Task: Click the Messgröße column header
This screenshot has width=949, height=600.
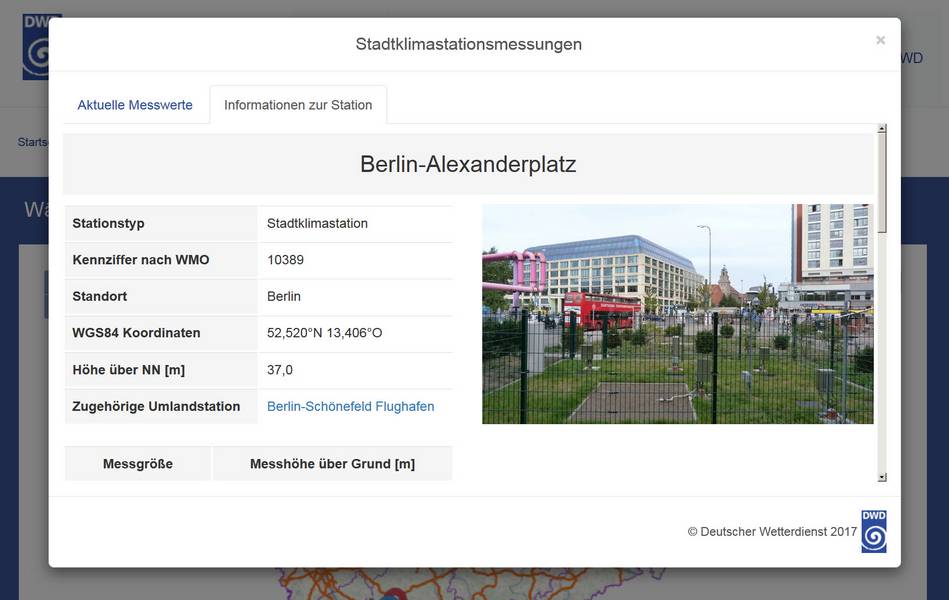Action: tap(138, 464)
